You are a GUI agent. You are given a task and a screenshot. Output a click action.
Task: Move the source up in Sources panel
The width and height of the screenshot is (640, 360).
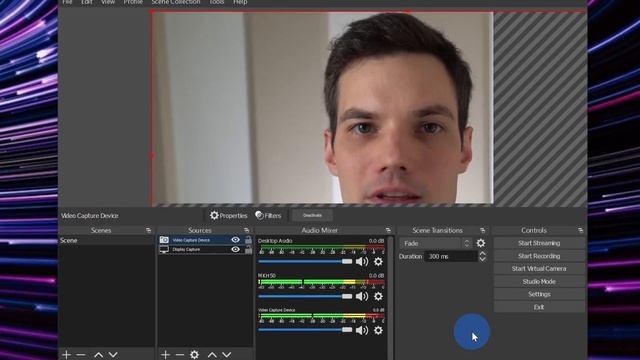click(212, 355)
